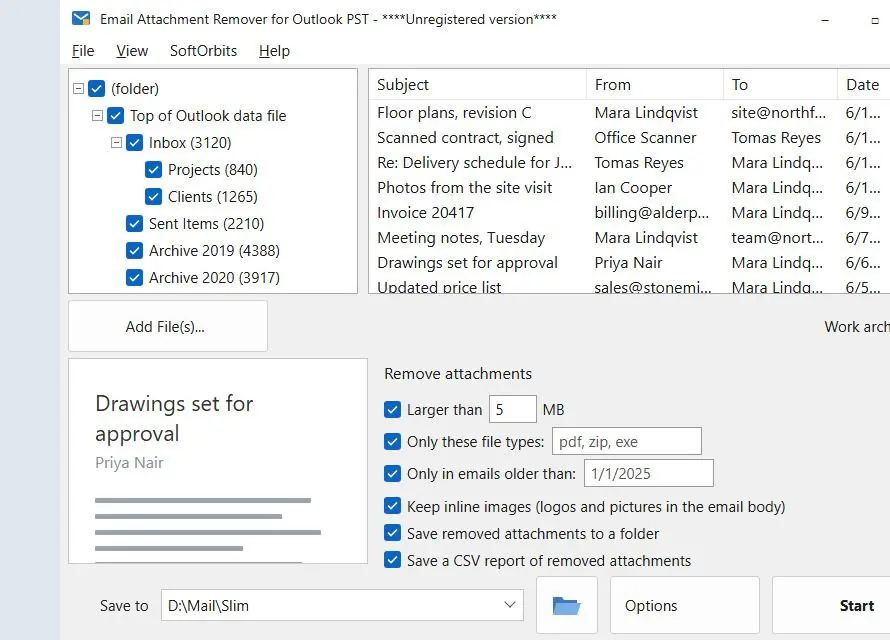Select Drawings set for approval email row

[629, 262]
